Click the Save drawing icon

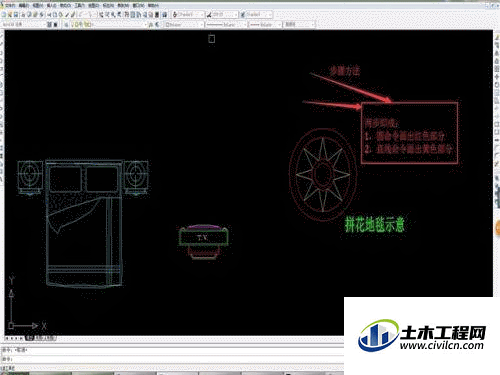pos(16,15)
